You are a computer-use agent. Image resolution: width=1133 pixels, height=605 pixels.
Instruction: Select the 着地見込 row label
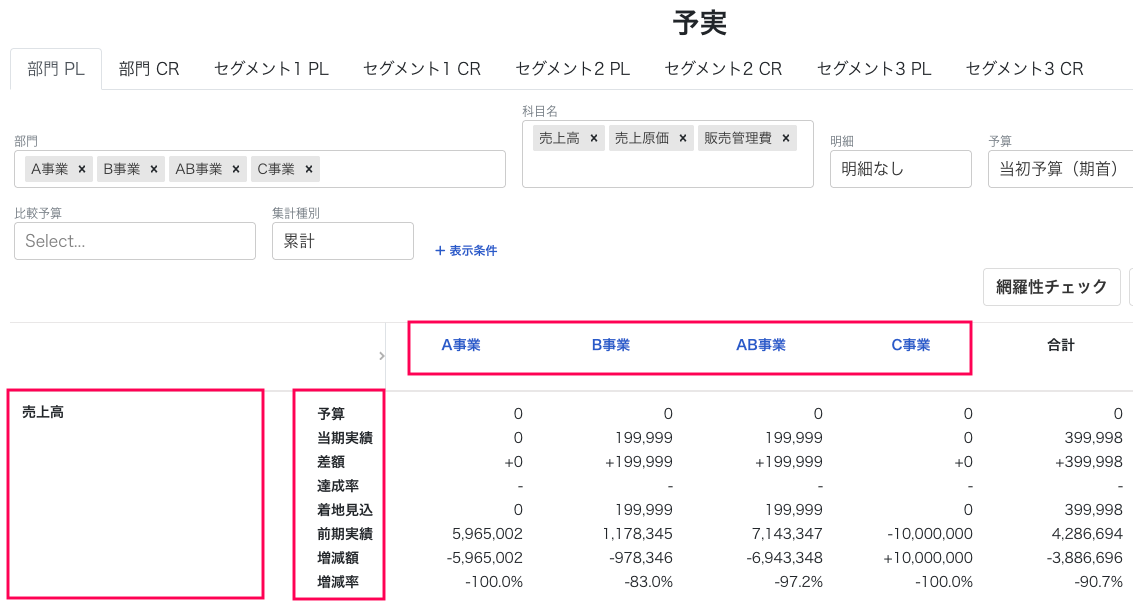tap(345, 510)
